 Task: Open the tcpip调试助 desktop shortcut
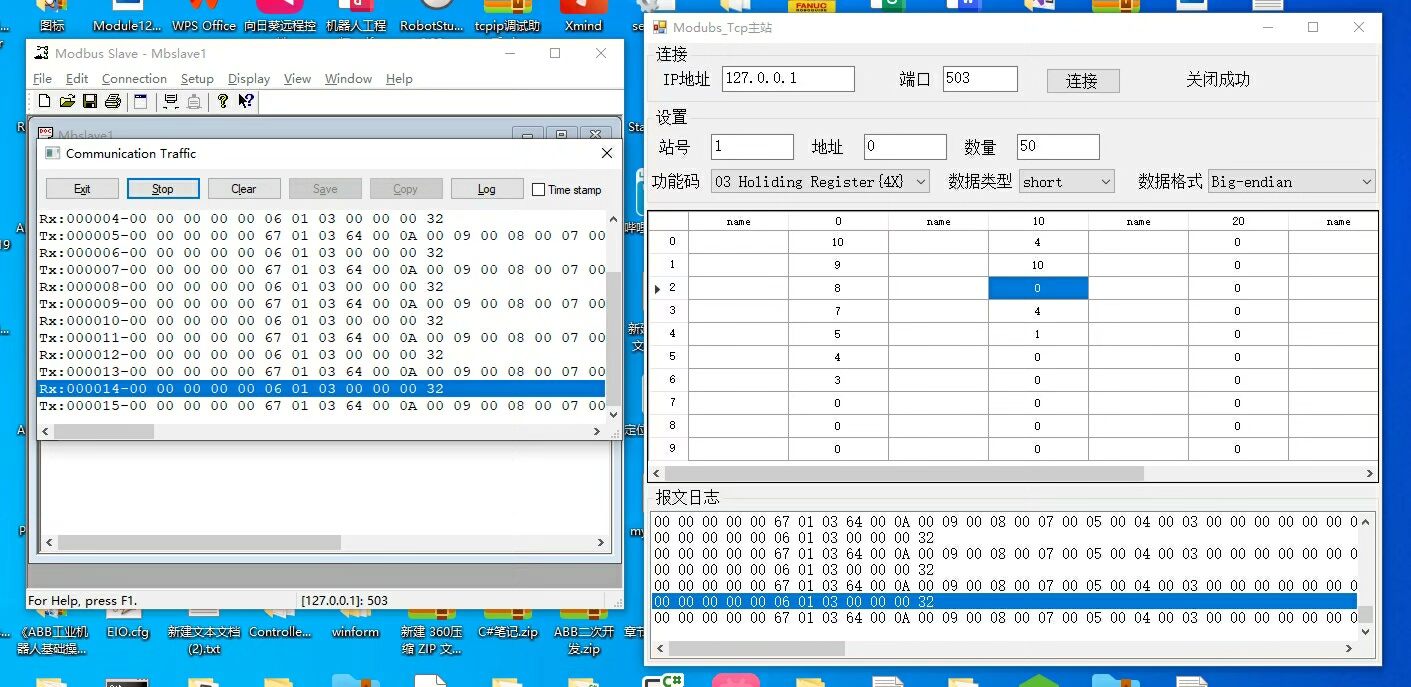point(507,17)
